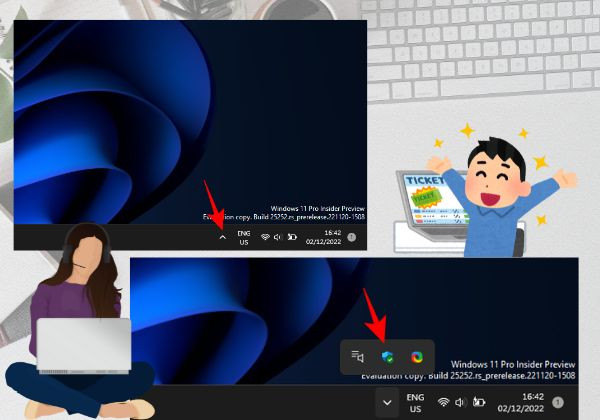Click the volume speaker icon in bottom screenshot

pyautogui.click(x=460, y=402)
